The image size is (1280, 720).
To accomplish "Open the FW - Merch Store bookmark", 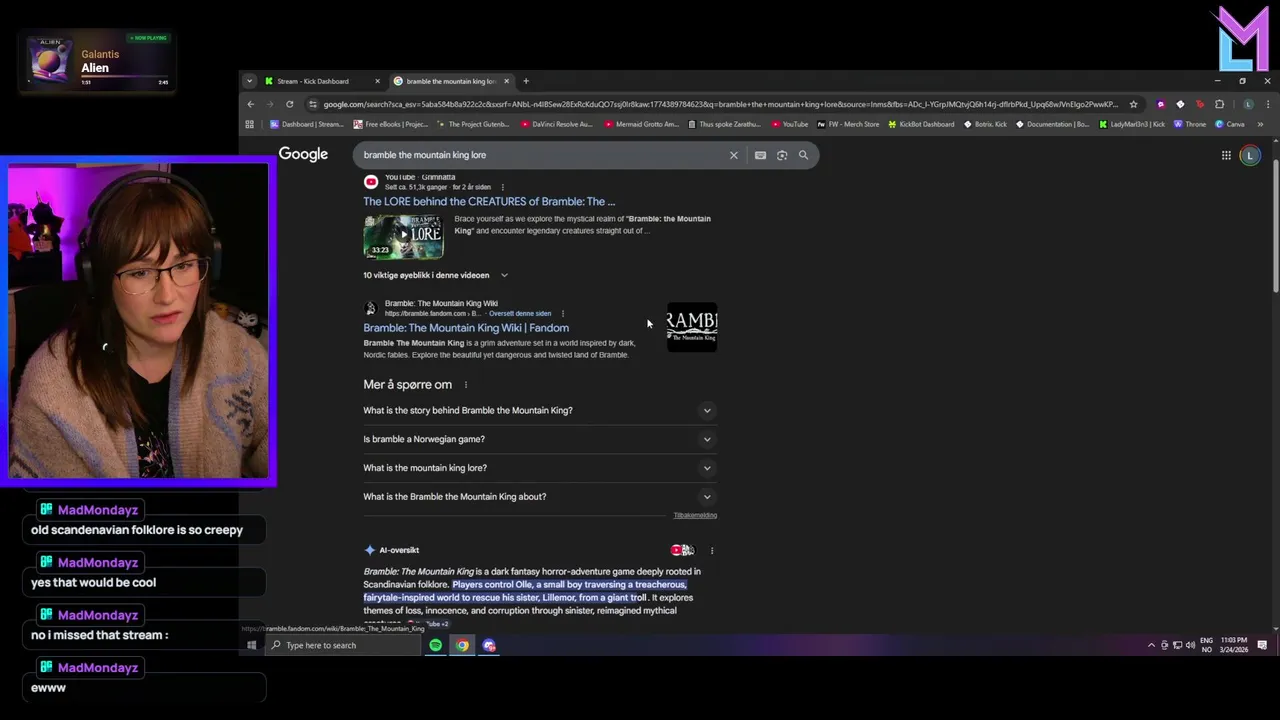I will (x=848, y=124).
